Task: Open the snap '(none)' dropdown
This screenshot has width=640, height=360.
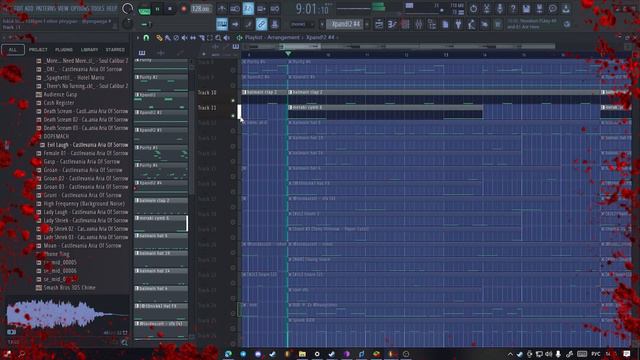Action: point(302,24)
